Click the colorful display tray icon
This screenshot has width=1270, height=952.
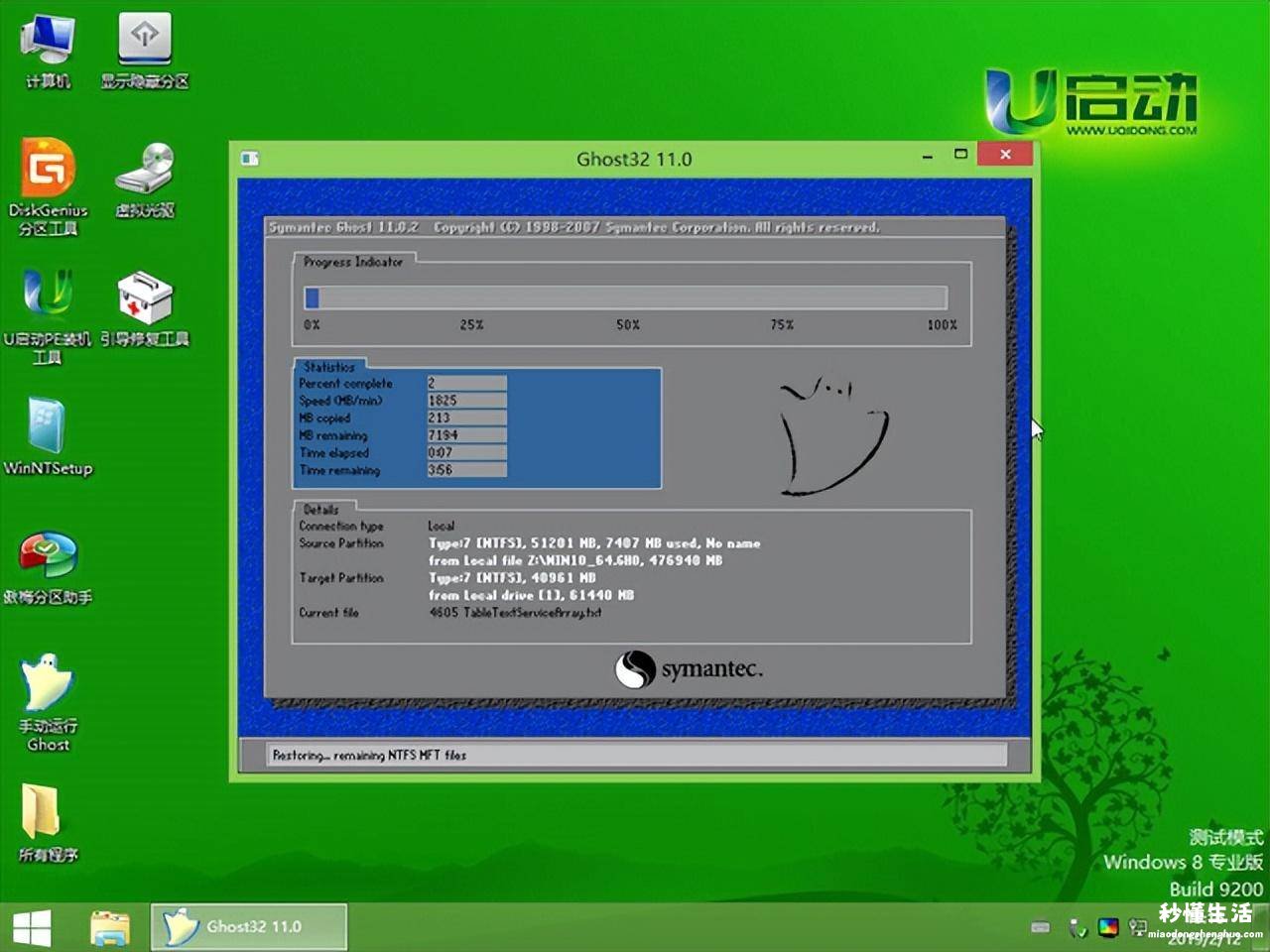[x=1108, y=928]
